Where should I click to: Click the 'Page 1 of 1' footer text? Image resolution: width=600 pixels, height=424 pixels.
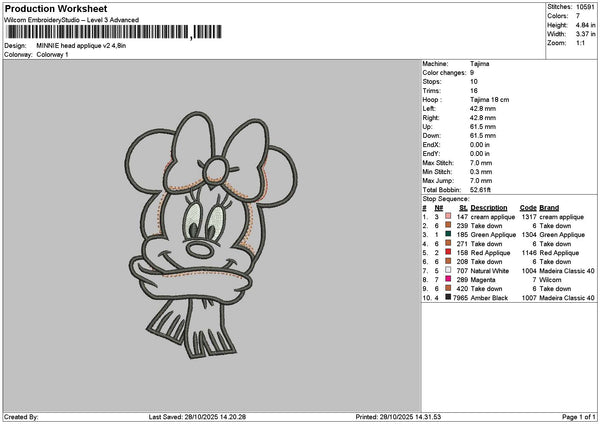(x=579, y=417)
